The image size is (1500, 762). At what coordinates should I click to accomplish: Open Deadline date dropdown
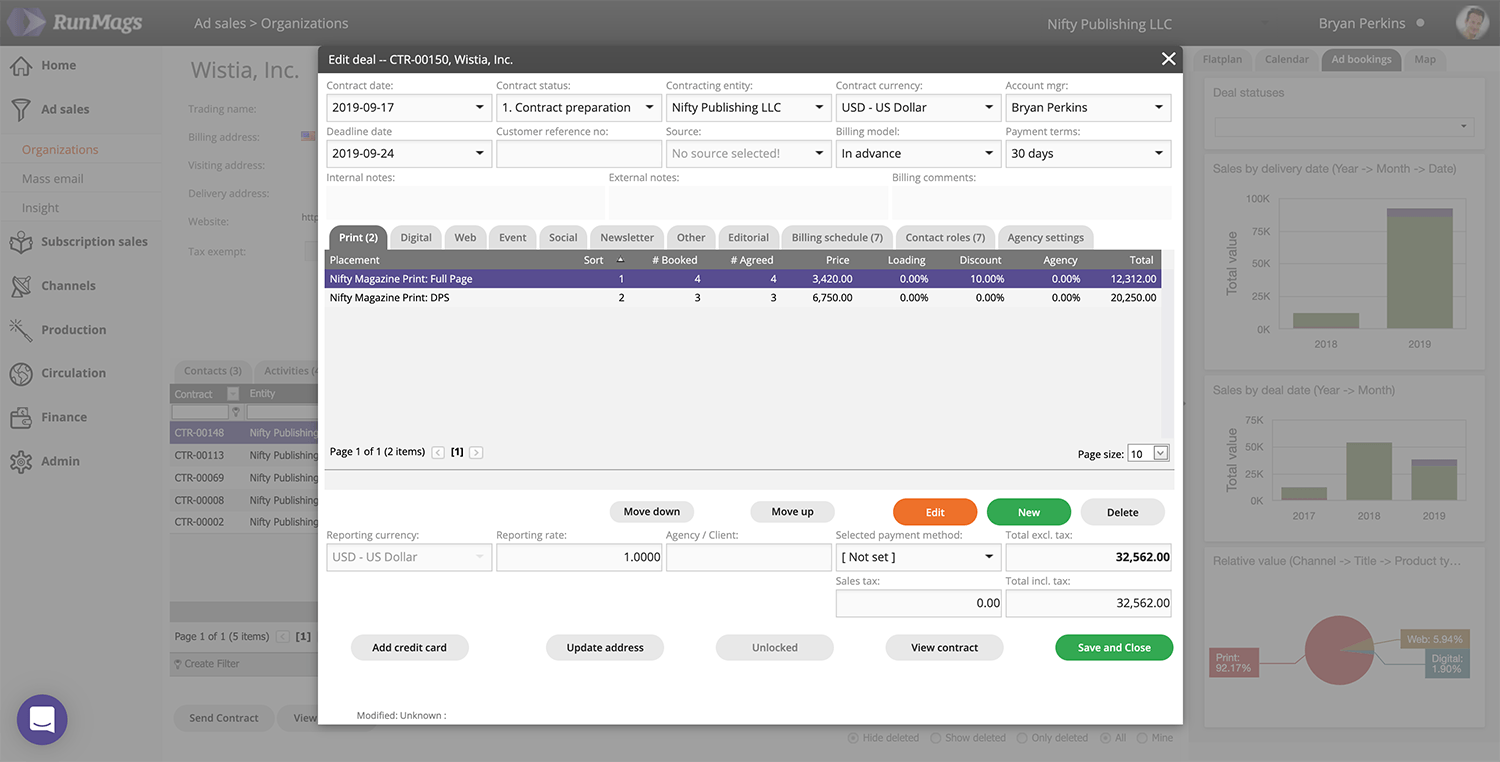pos(479,154)
